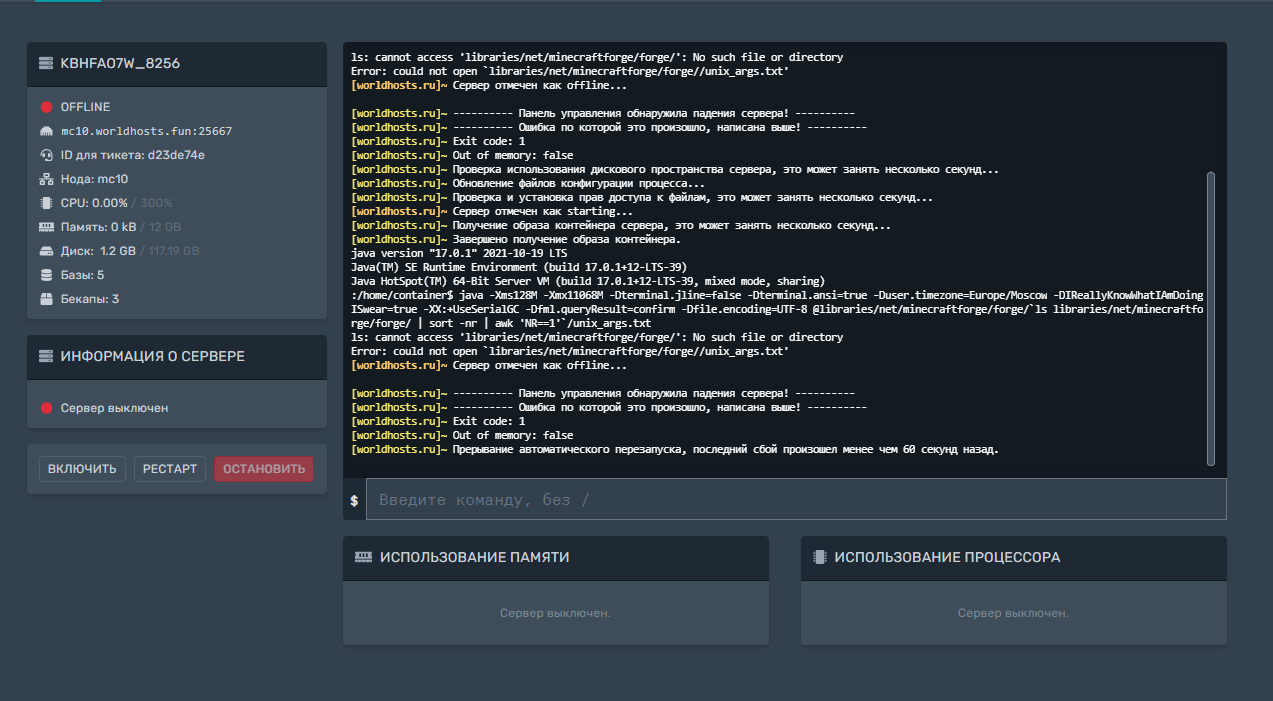Click the Java HotSpot 64-Bit Server VM line
This screenshot has height=701, width=1273.
click(588, 281)
